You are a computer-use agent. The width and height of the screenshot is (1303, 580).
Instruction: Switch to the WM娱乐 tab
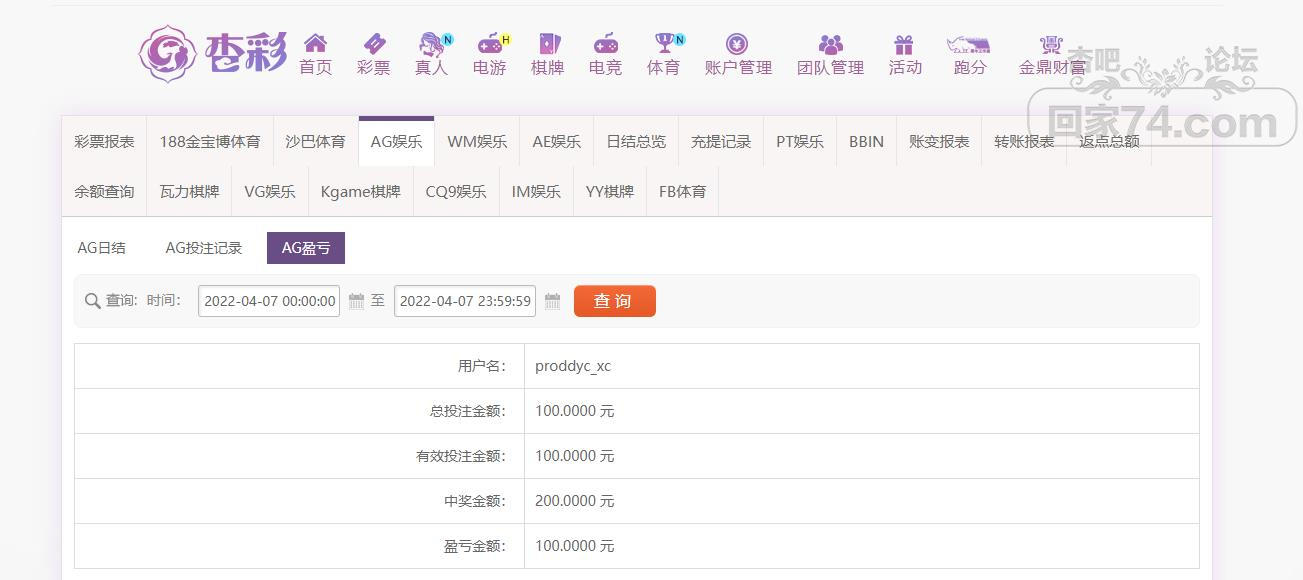coord(477,141)
